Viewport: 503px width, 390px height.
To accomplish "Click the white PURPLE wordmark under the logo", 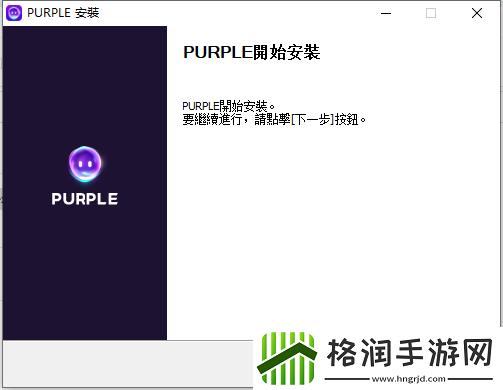I will 85,199.
